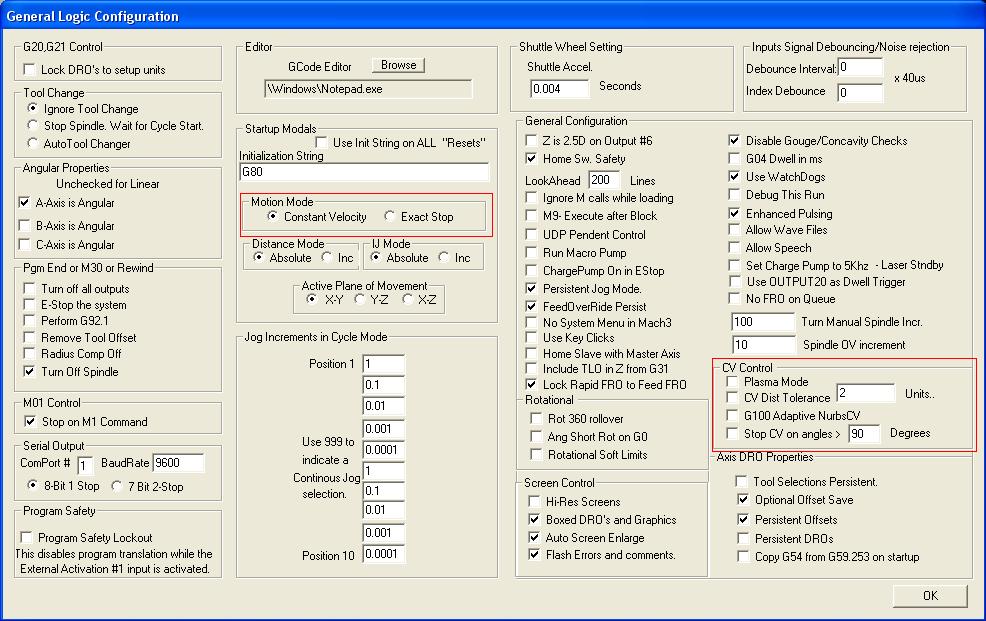
Task: Enable Program Safety Lockout
Action: pyautogui.click(x=26, y=537)
